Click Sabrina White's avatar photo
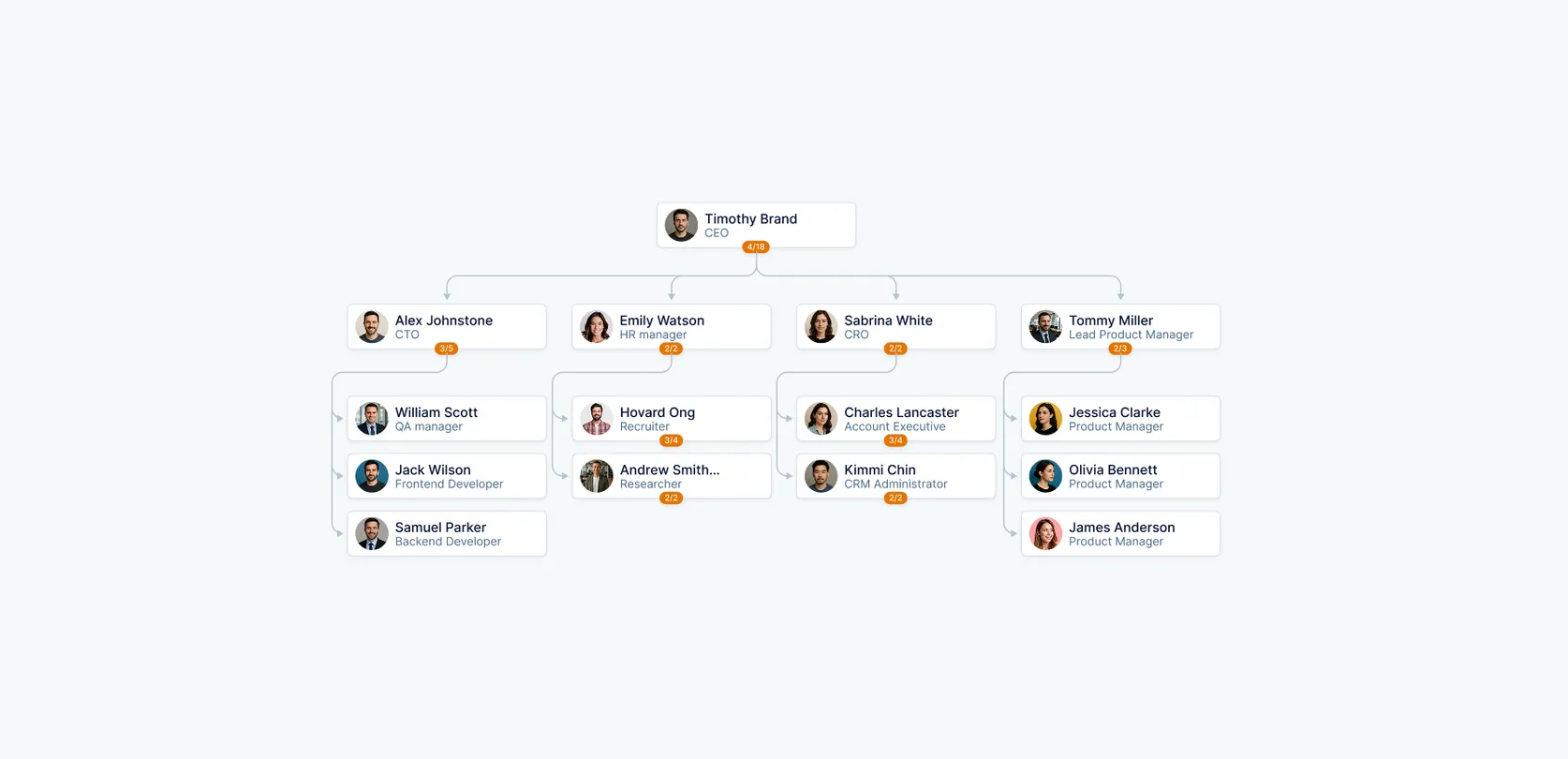The image size is (1568, 759). (x=821, y=327)
